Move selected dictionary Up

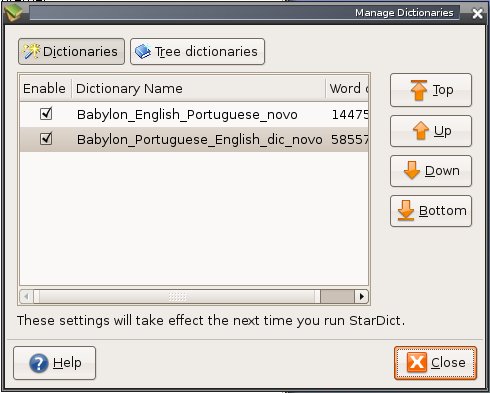[x=431, y=131]
